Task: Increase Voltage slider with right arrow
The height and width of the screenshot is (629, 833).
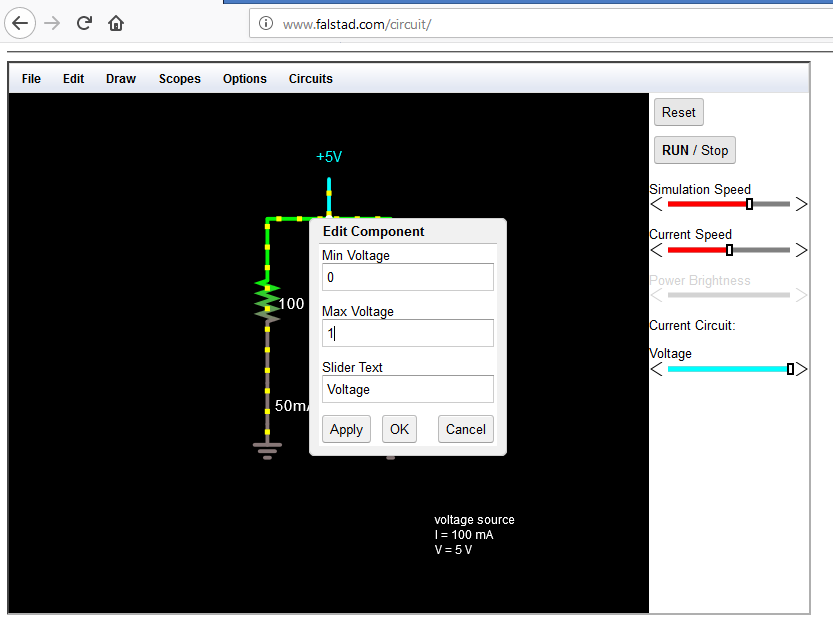Action: pyautogui.click(x=801, y=369)
